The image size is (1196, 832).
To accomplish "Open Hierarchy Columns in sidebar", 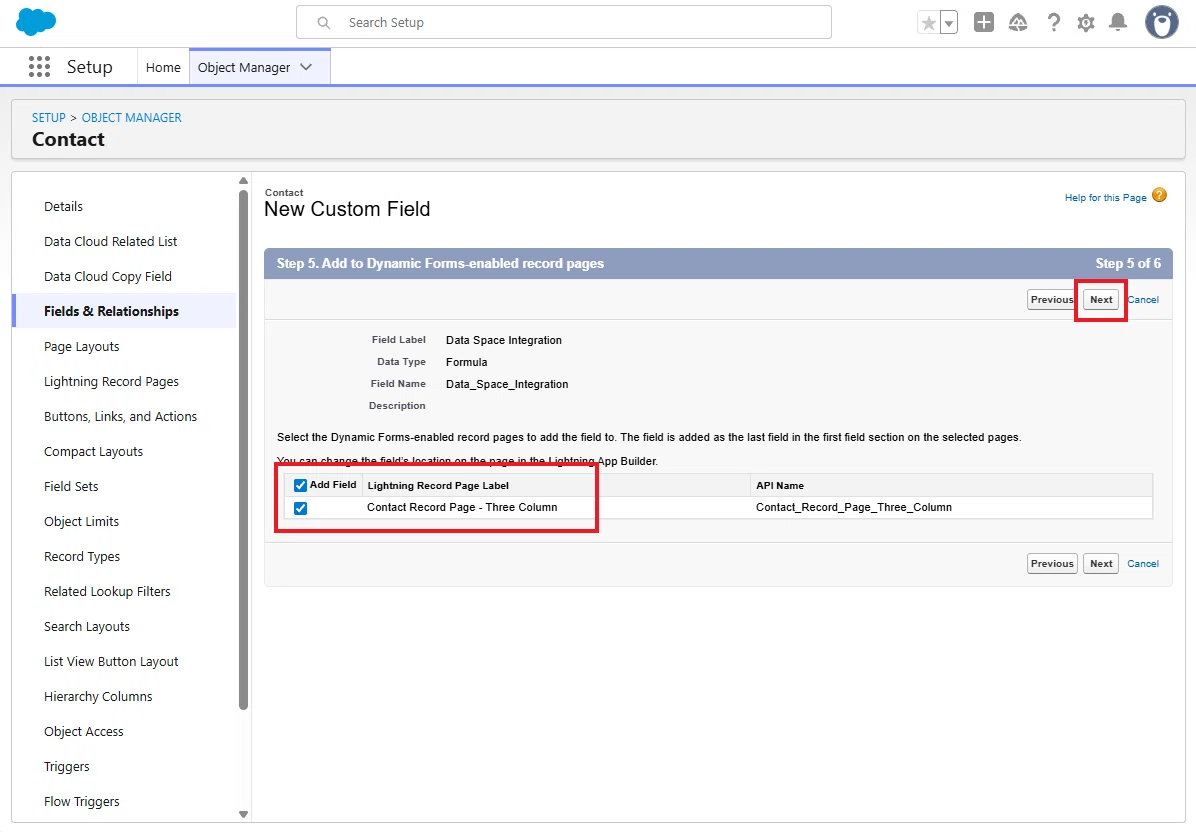I will point(98,697).
